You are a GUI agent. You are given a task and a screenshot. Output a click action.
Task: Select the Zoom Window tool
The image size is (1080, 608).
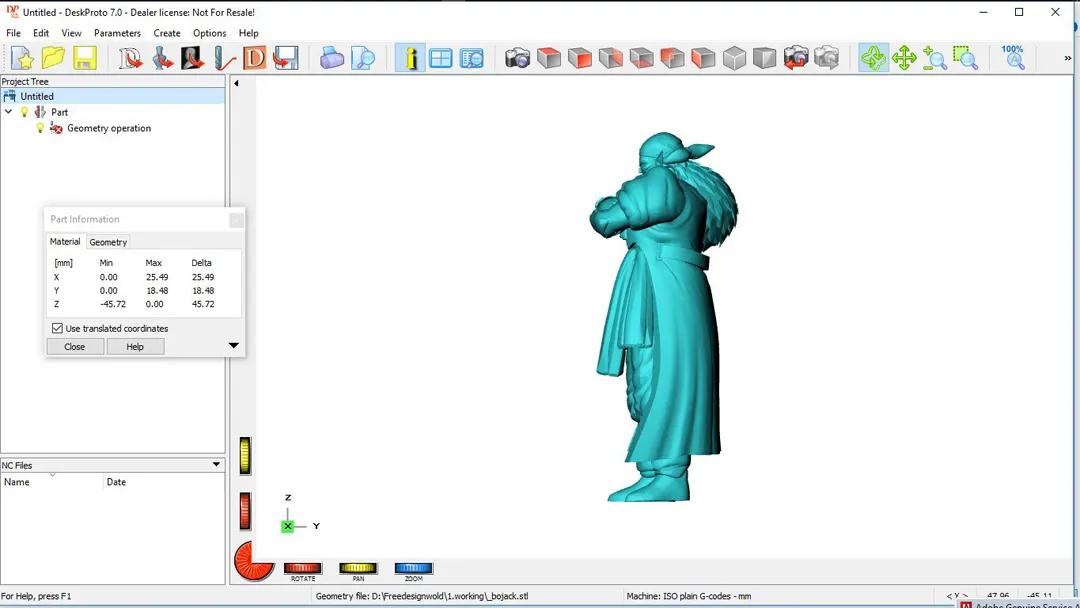pyautogui.click(x=965, y=58)
